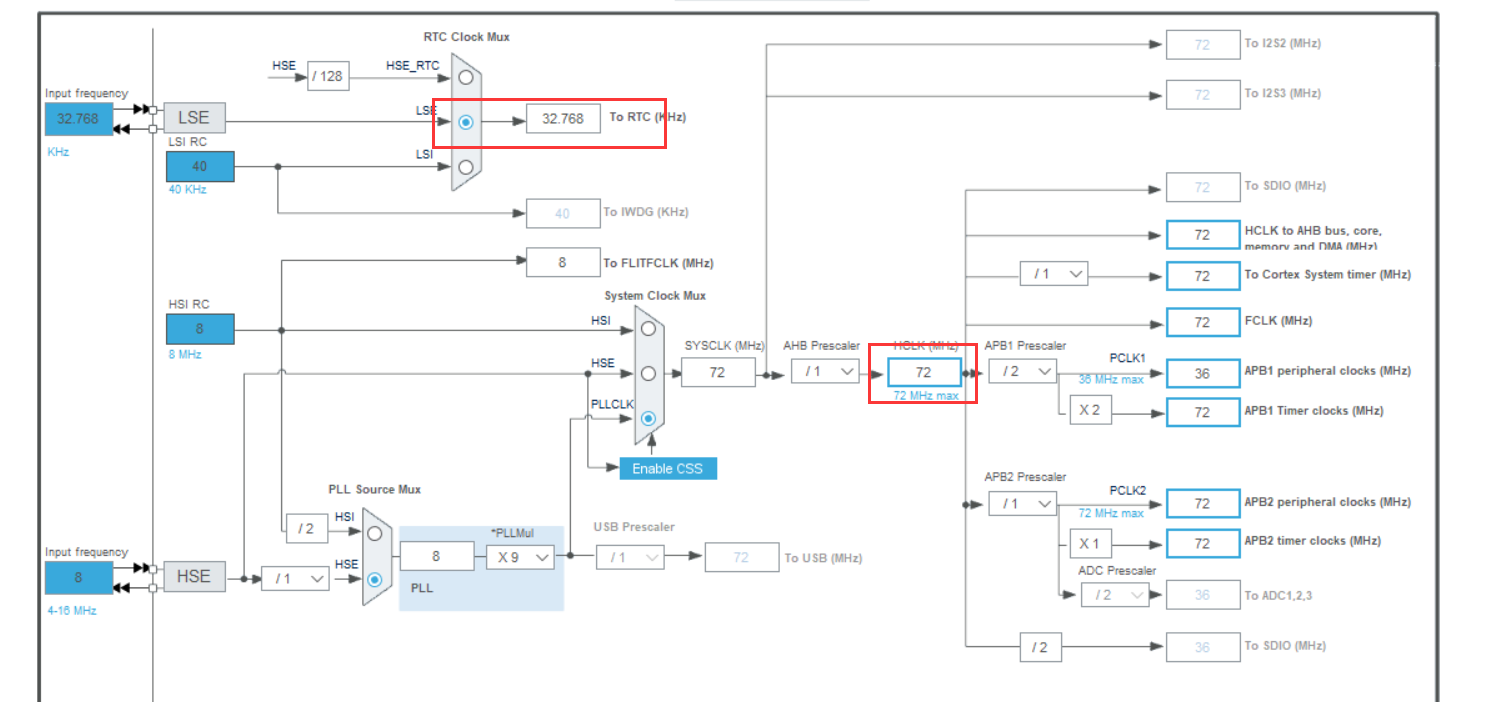Image resolution: width=1512 pixels, height=702 pixels.
Task: Open the APB1 Prescaler dropdown
Action: pos(1023,371)
